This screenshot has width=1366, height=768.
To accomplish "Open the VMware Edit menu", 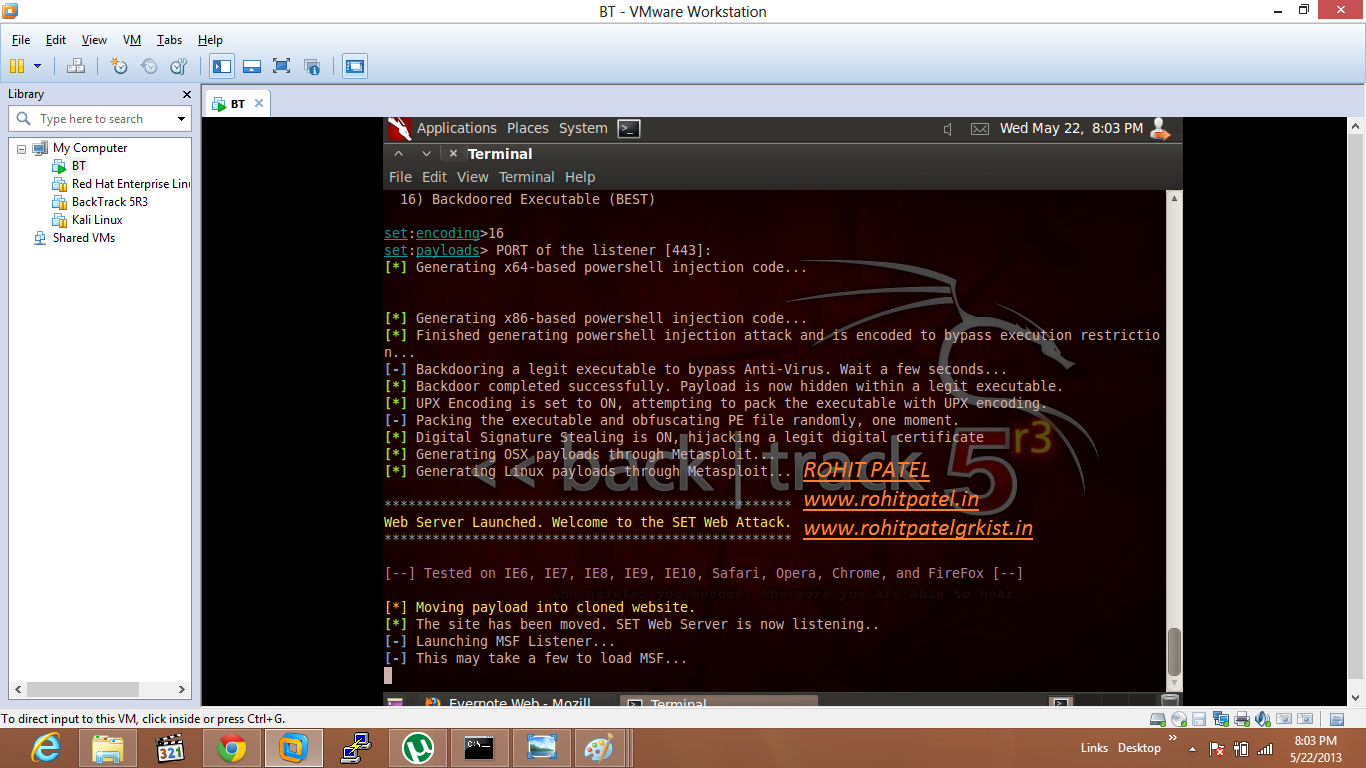I will (56, 40).
